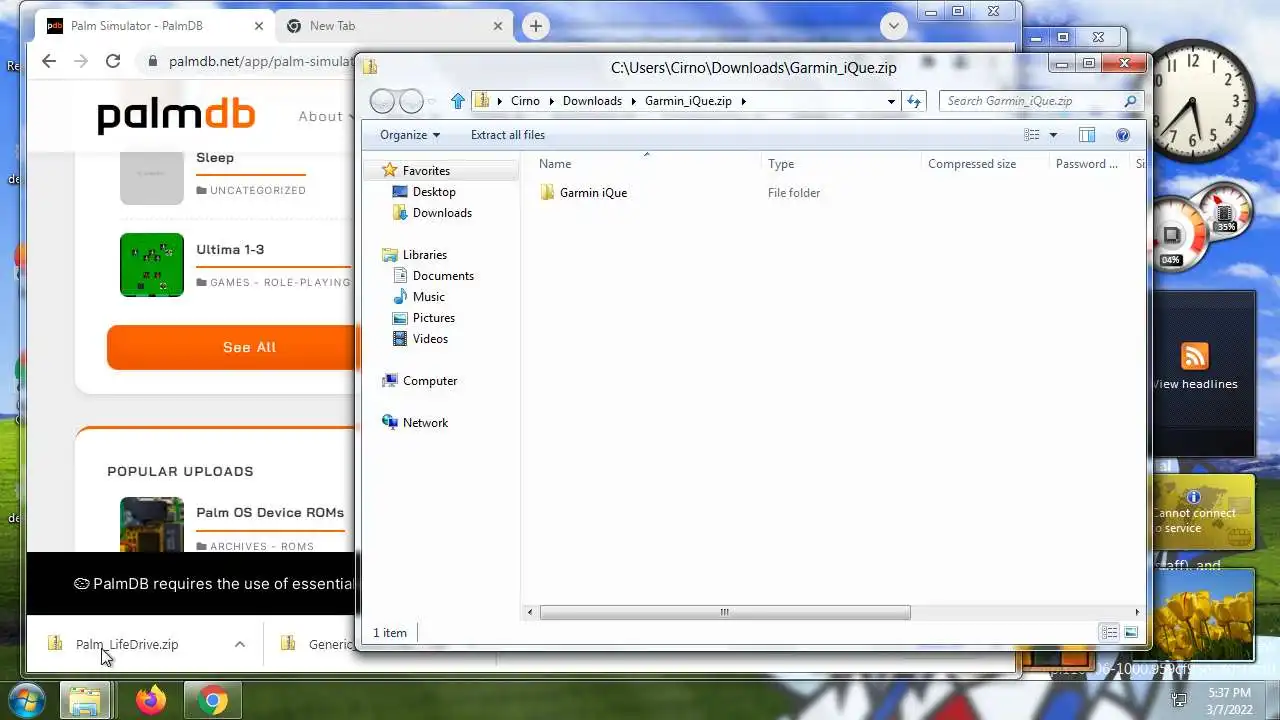
Task: Change the view layout icon
Action: coord(1032,135)
